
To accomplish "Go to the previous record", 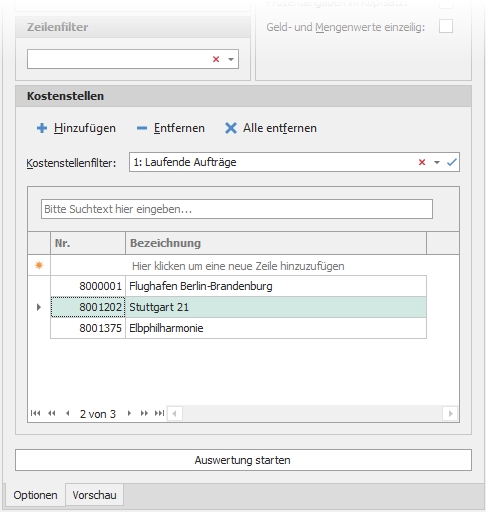I will [x=68, y=413].
